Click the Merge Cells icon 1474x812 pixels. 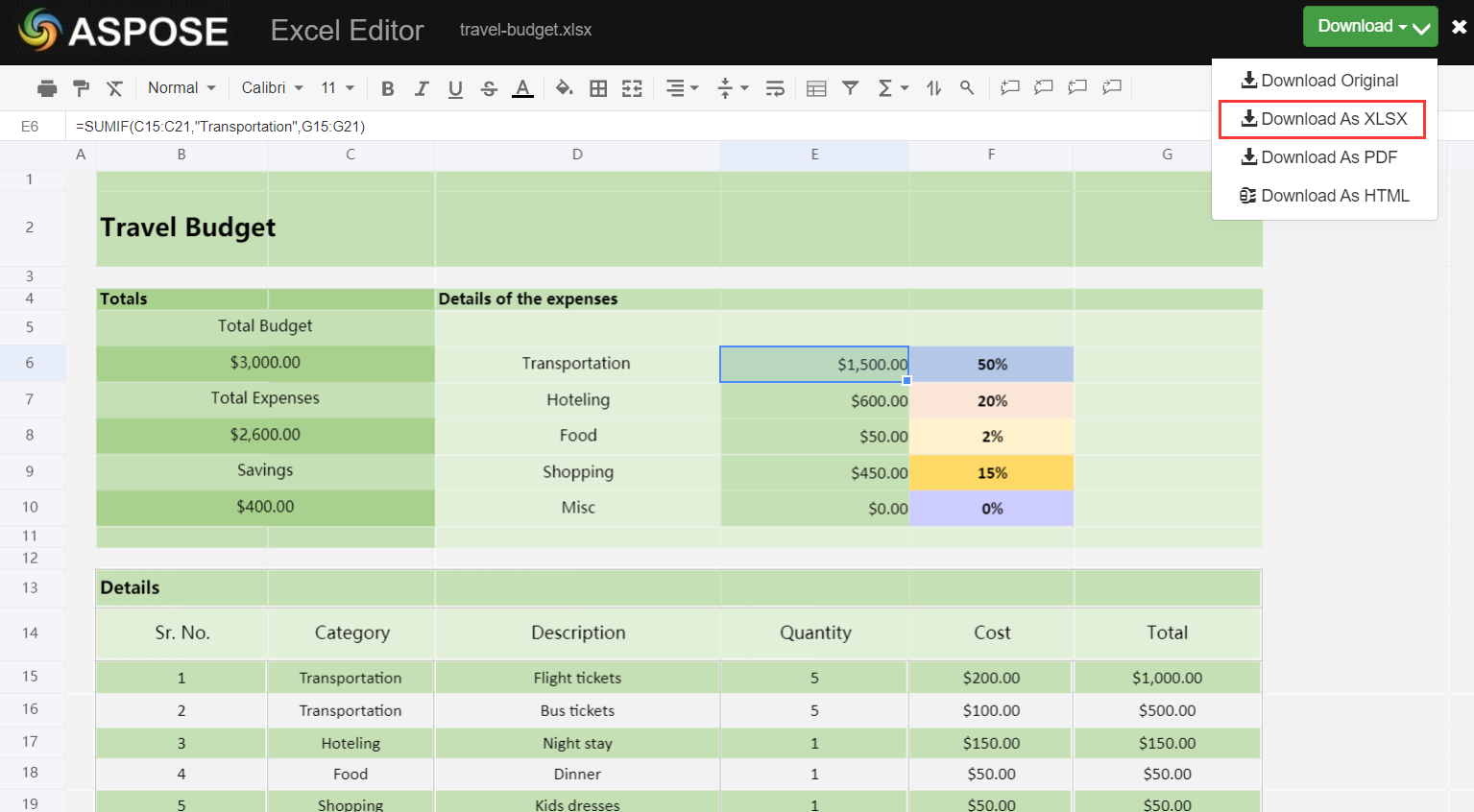click(x=632, y=88)
